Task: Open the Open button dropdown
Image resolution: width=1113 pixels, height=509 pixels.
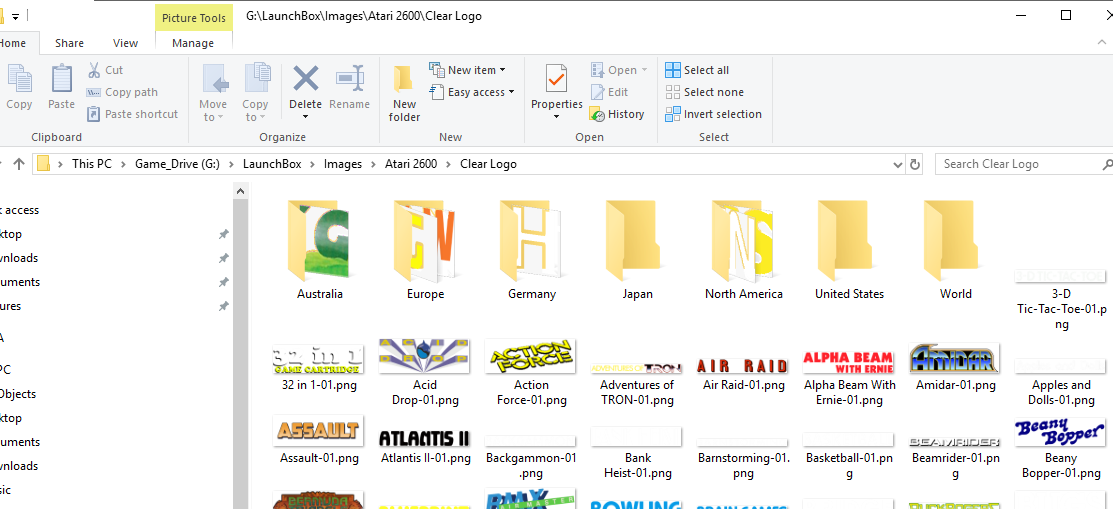Action: [645, 70]
